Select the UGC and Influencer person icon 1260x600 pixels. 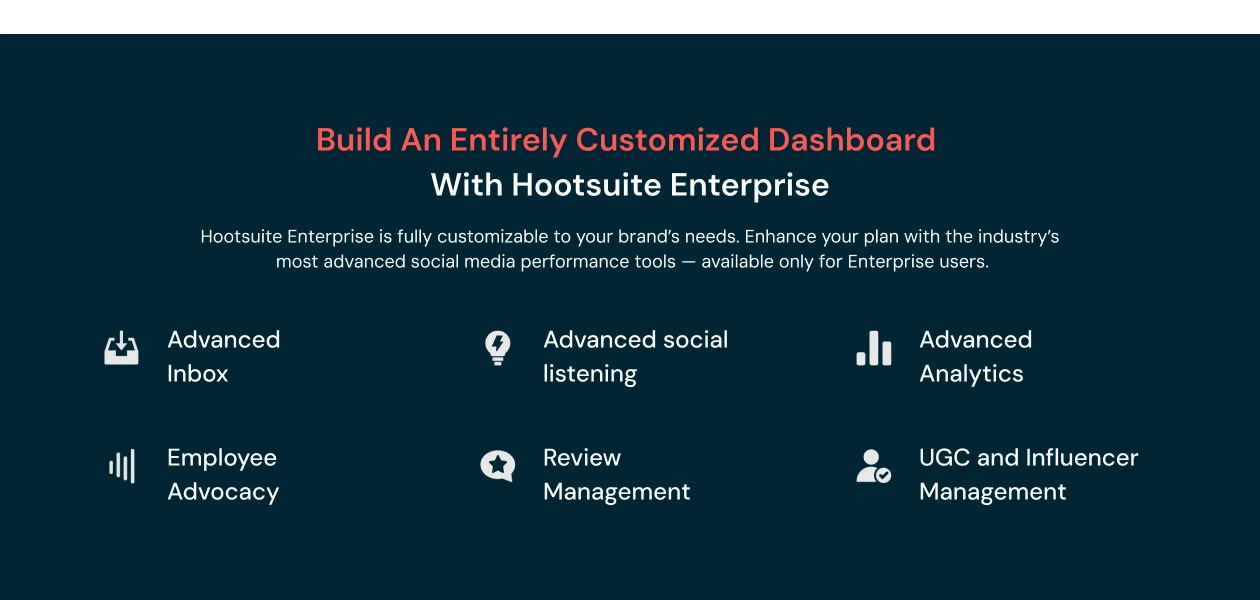873,466
